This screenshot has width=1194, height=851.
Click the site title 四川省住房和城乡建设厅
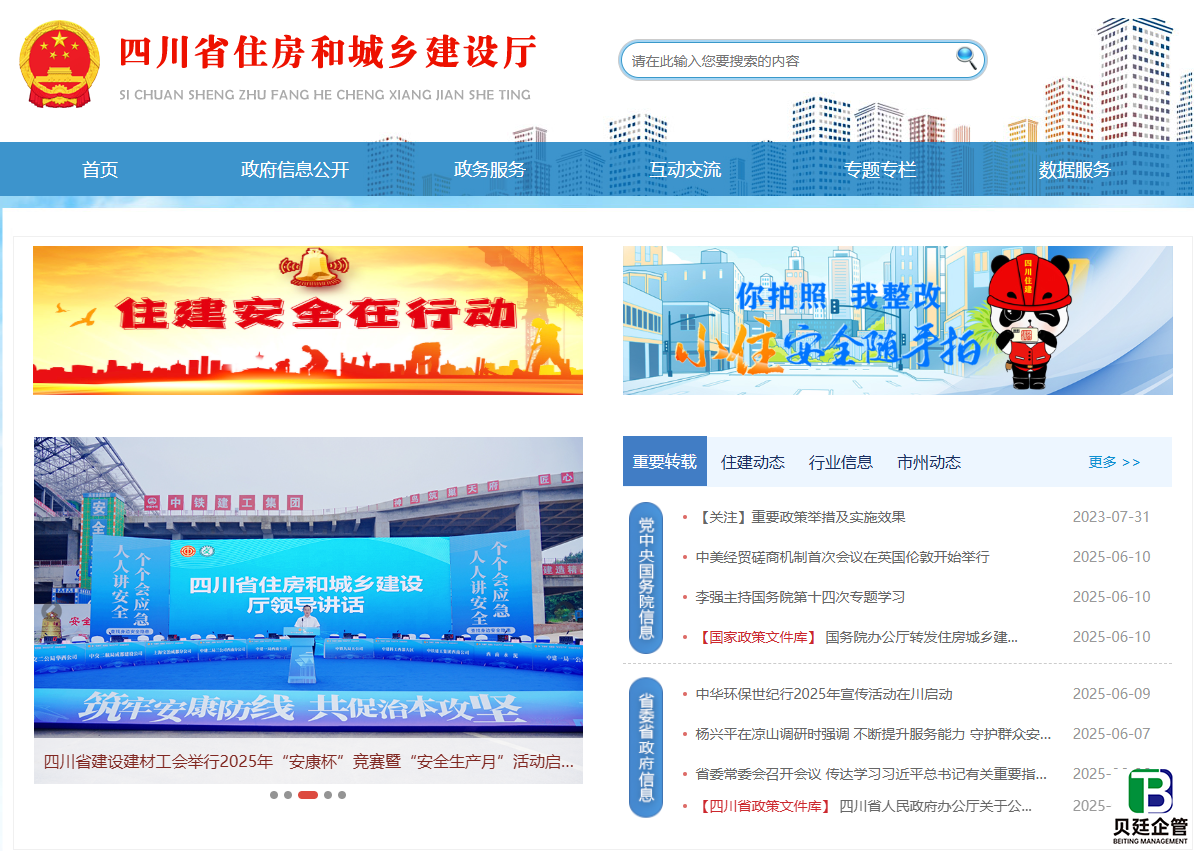click(x=326, y=54)
